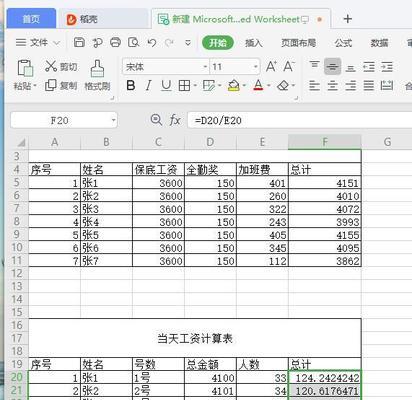Click the Save icon in quick toolbar
The width and height of the screenshot is (412, 400).
point(79,43)
